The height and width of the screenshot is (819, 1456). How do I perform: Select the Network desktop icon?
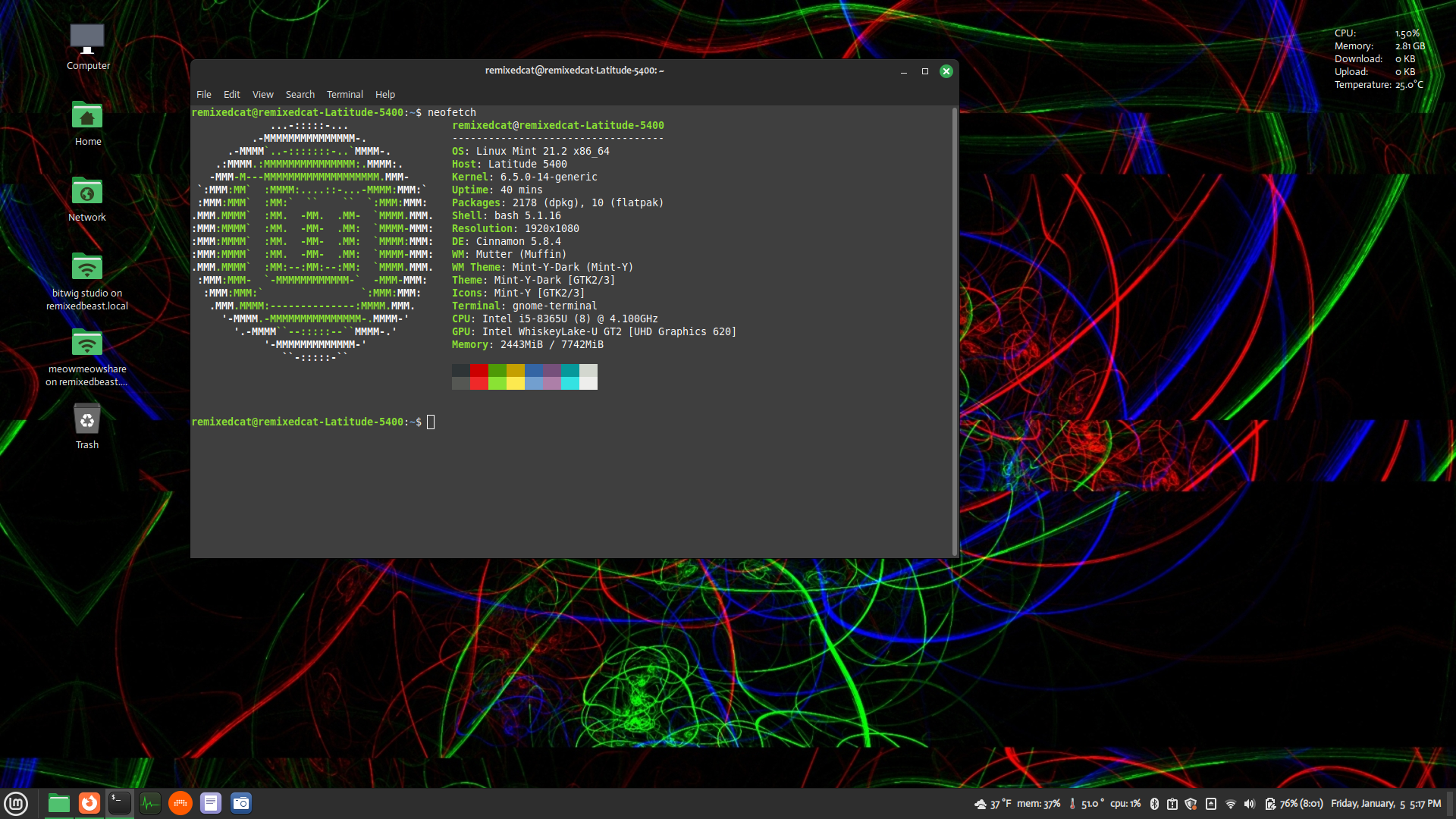[x=87, y=199]
